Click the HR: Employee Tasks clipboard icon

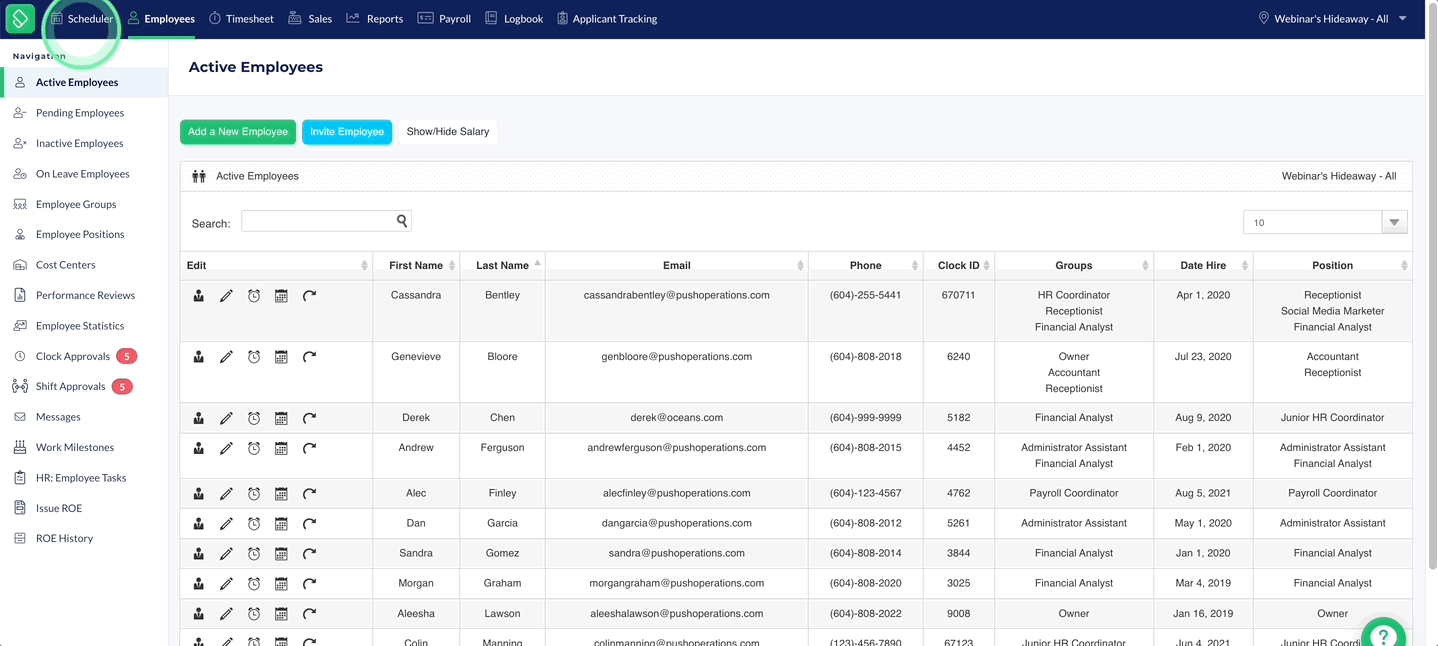(x=19, y=478)
